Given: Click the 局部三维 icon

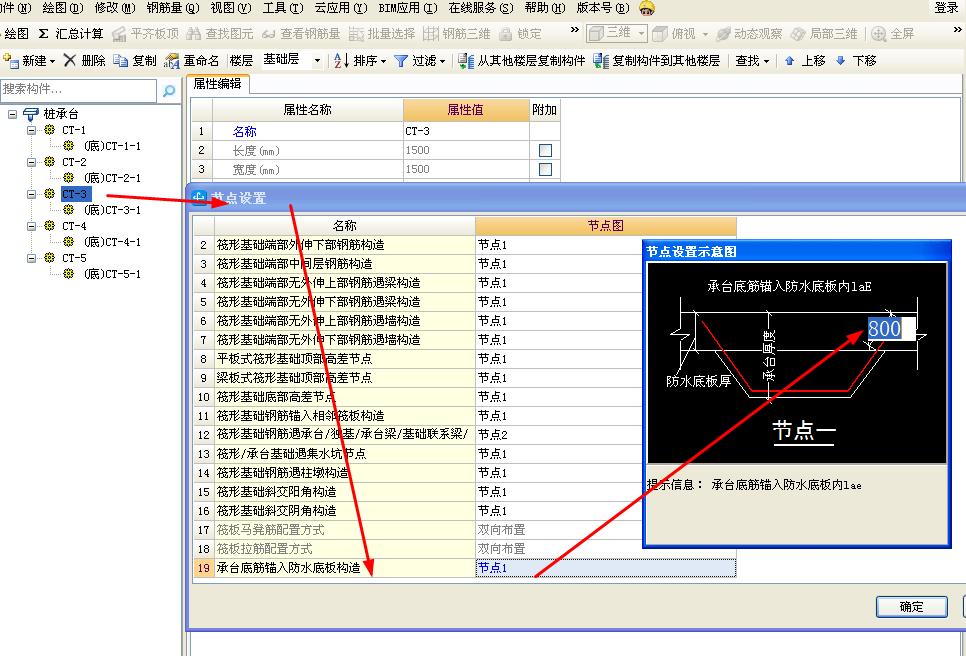Looking at the screenshot, I should pyautogui.click(x=798, y=34).
